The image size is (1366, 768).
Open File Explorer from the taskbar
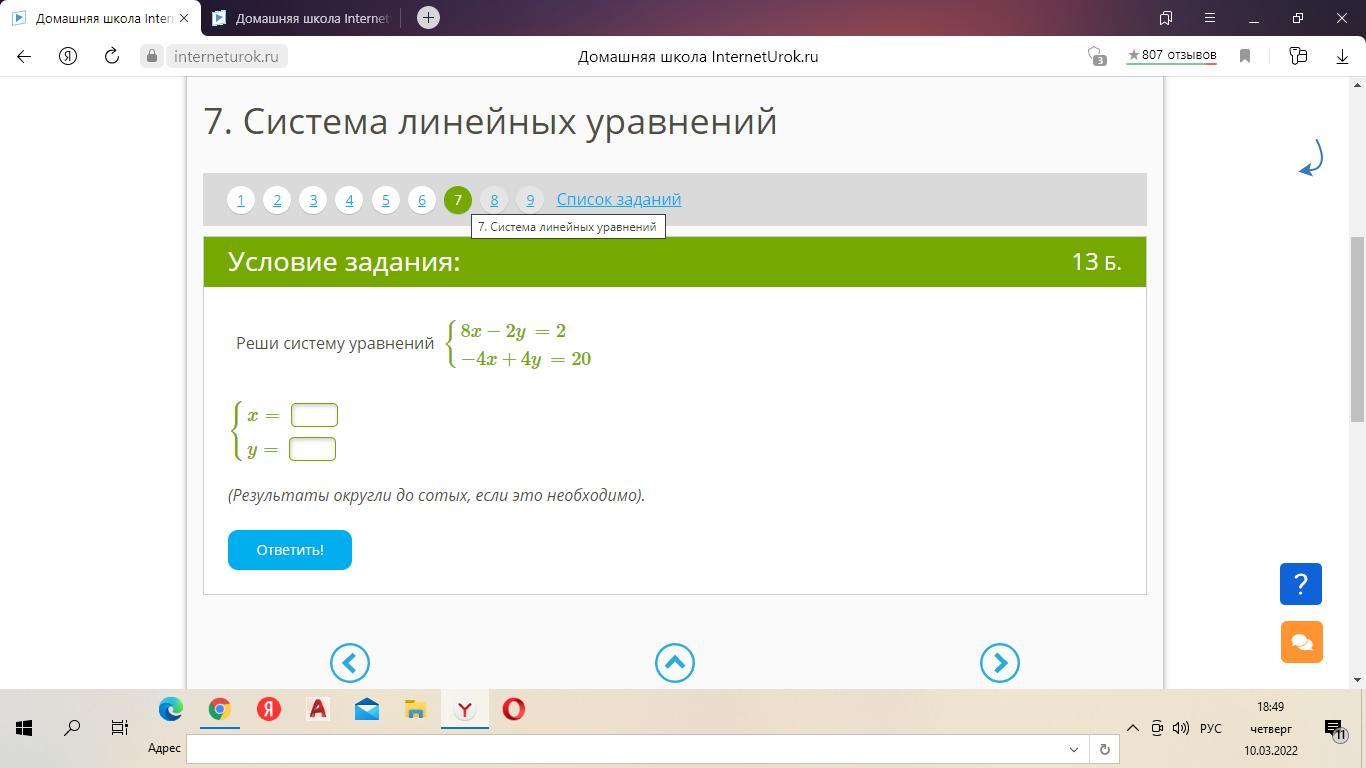pyautogui.click(x=416, y=709)
